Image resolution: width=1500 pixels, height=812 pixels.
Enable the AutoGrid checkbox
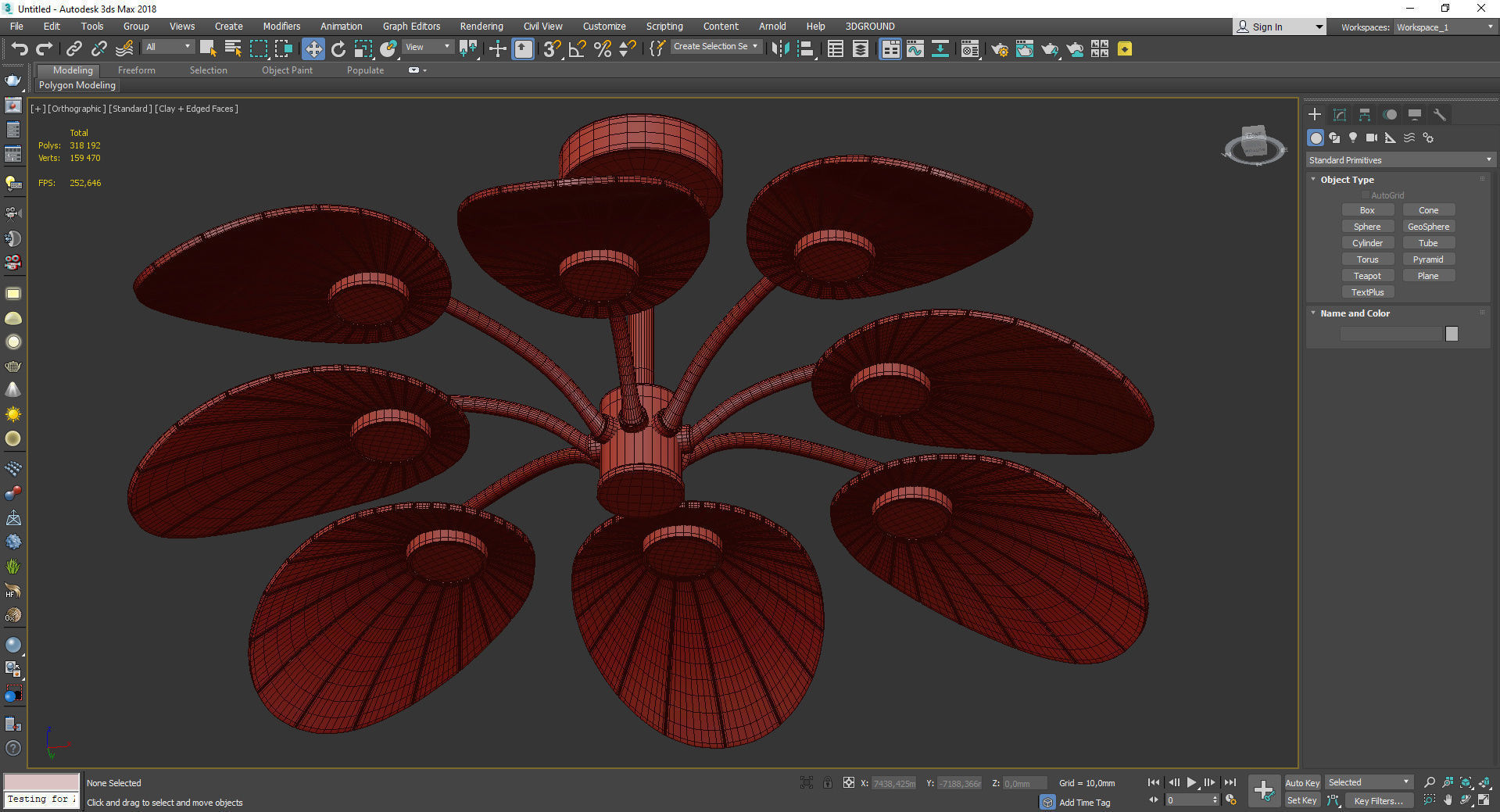click(1366, 195)
